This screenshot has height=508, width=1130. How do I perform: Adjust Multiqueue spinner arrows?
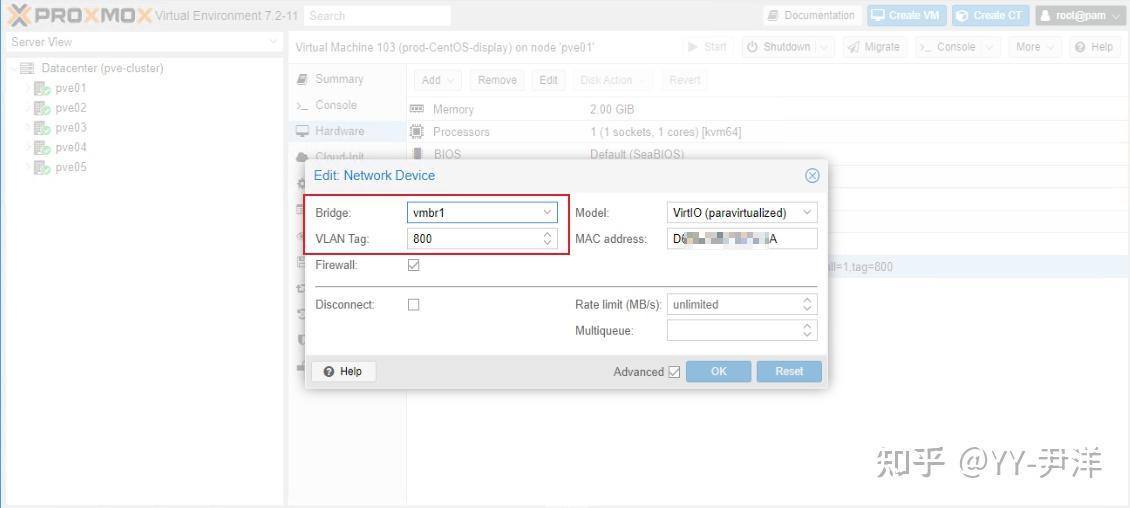pos(808,331)
